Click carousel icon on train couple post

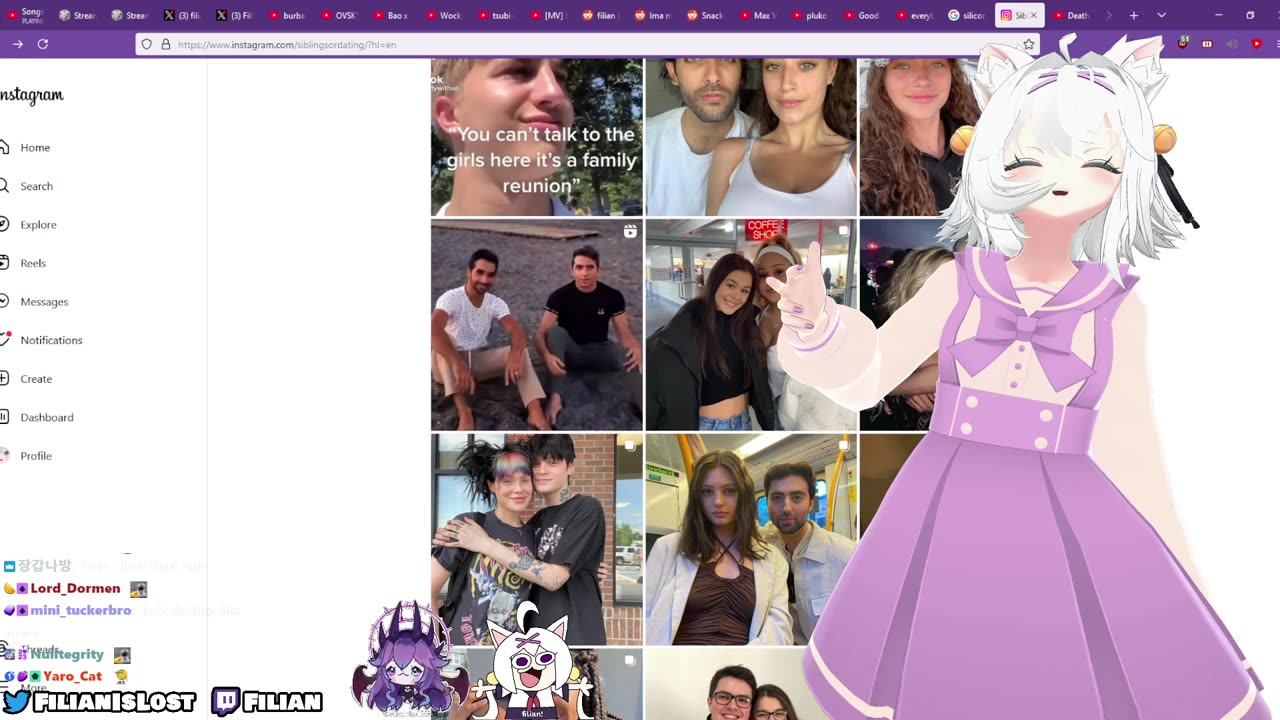pyautogui.click(x=844, y=445)
